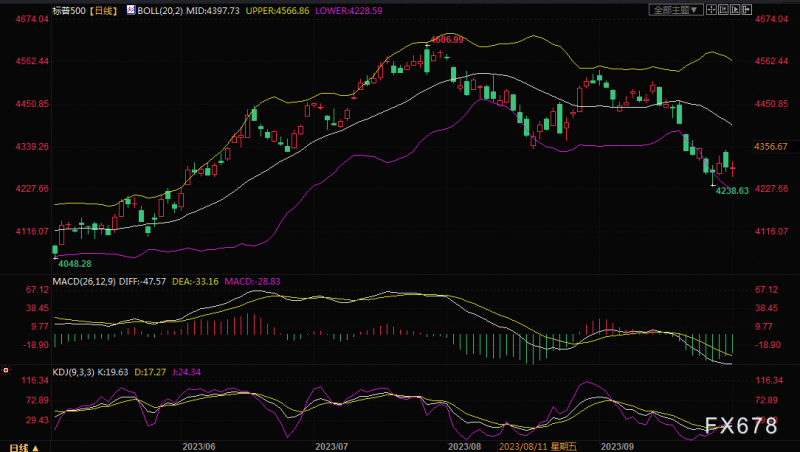Click the D:17.27 value

coord(150,372)
